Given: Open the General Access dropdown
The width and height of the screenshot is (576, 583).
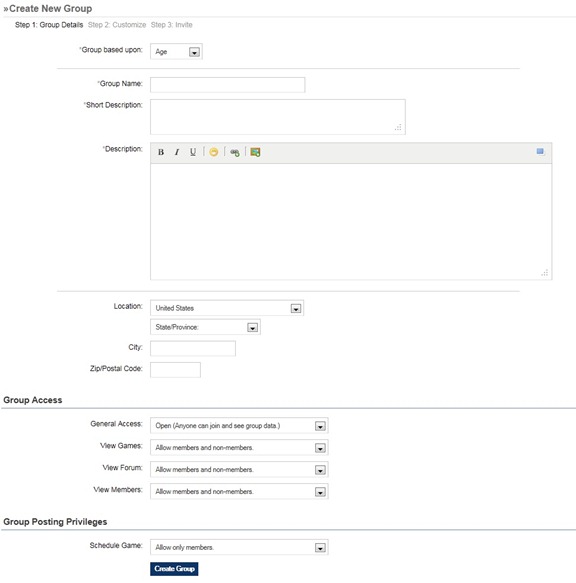Looking at the screenshot, I should coord(239,426).
